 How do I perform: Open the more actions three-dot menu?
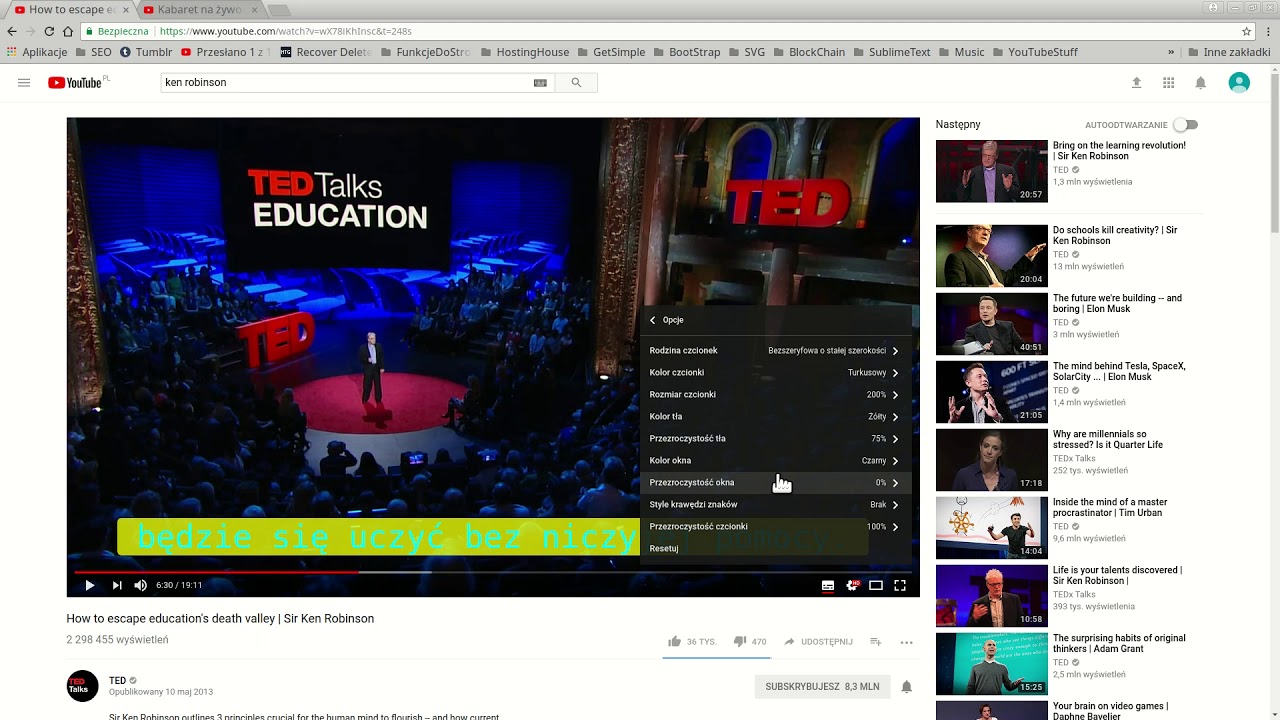point(906,642)
